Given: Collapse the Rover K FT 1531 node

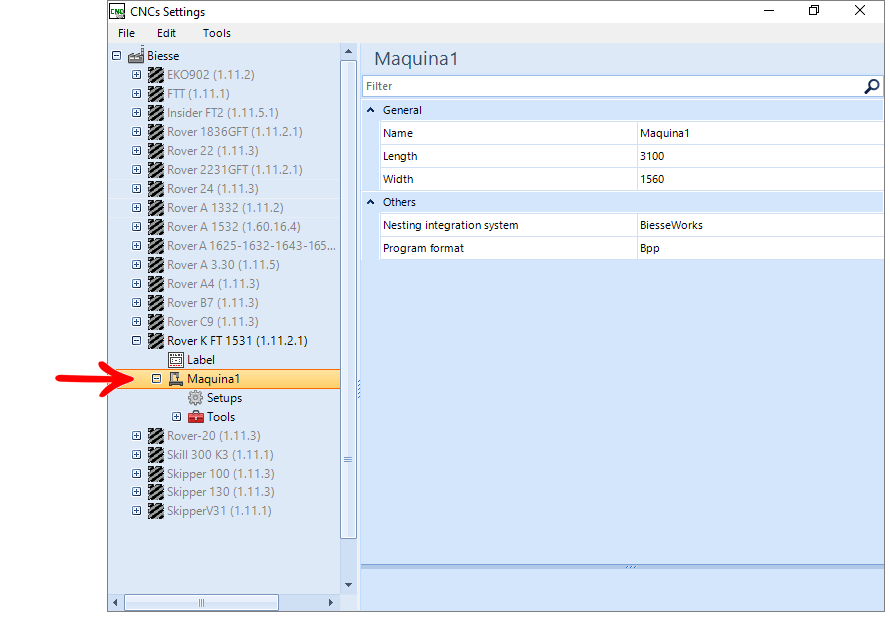Looking at the screenshot, I should (136, 341).
